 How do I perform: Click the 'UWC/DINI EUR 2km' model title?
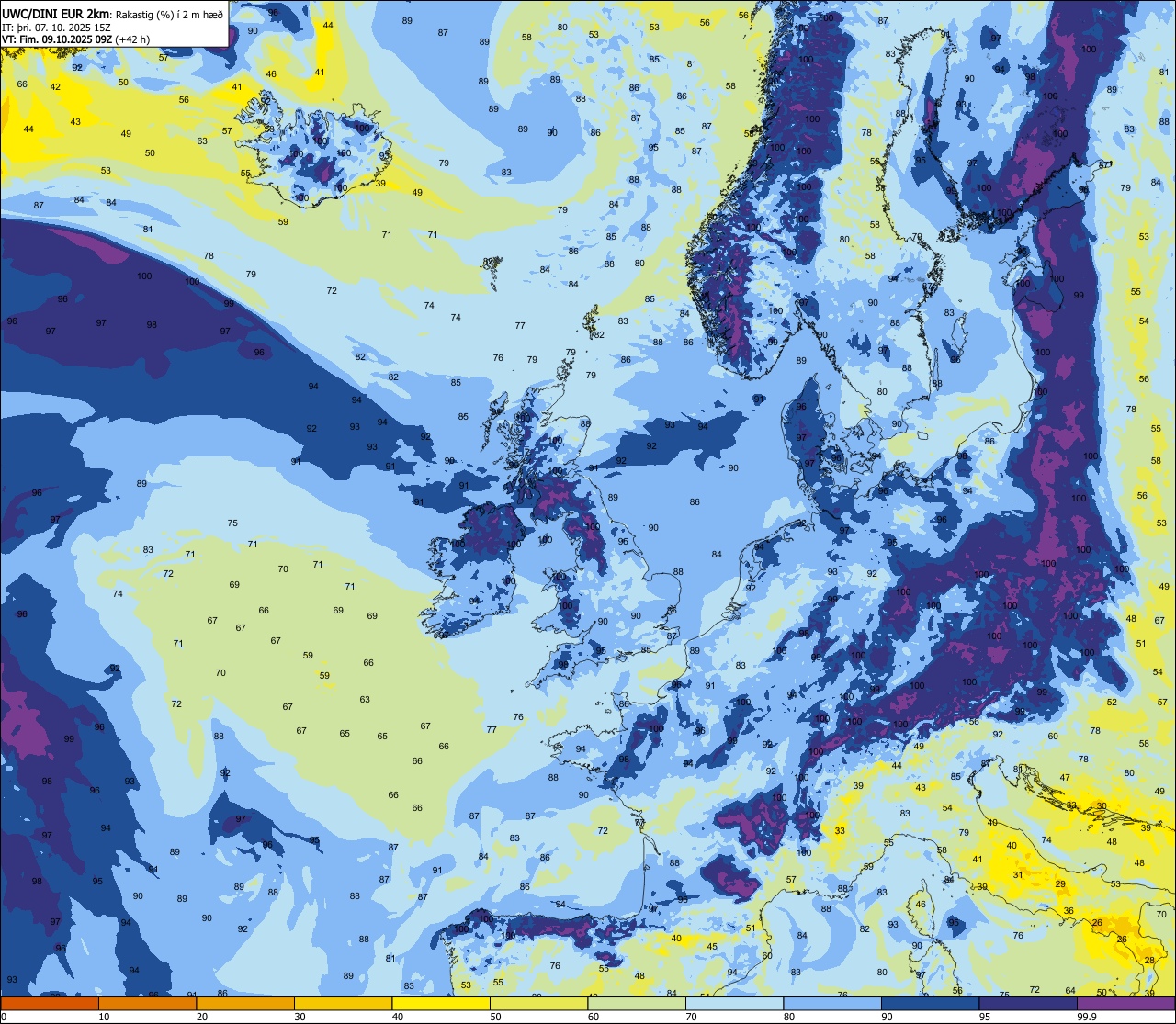pyautogui.click(x=55, y=13)
